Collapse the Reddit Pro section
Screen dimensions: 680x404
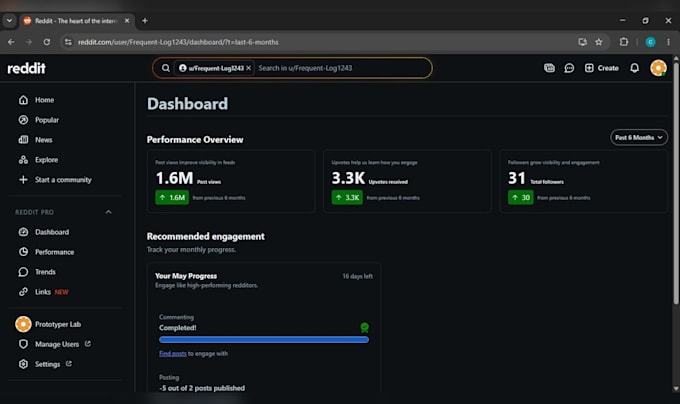point(108,212)
